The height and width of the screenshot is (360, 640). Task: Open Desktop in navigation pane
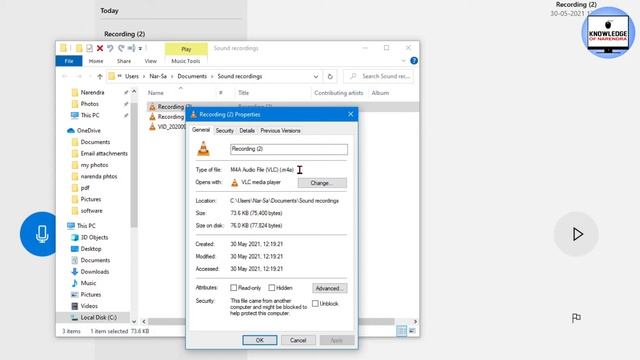(x=86, y=249)
